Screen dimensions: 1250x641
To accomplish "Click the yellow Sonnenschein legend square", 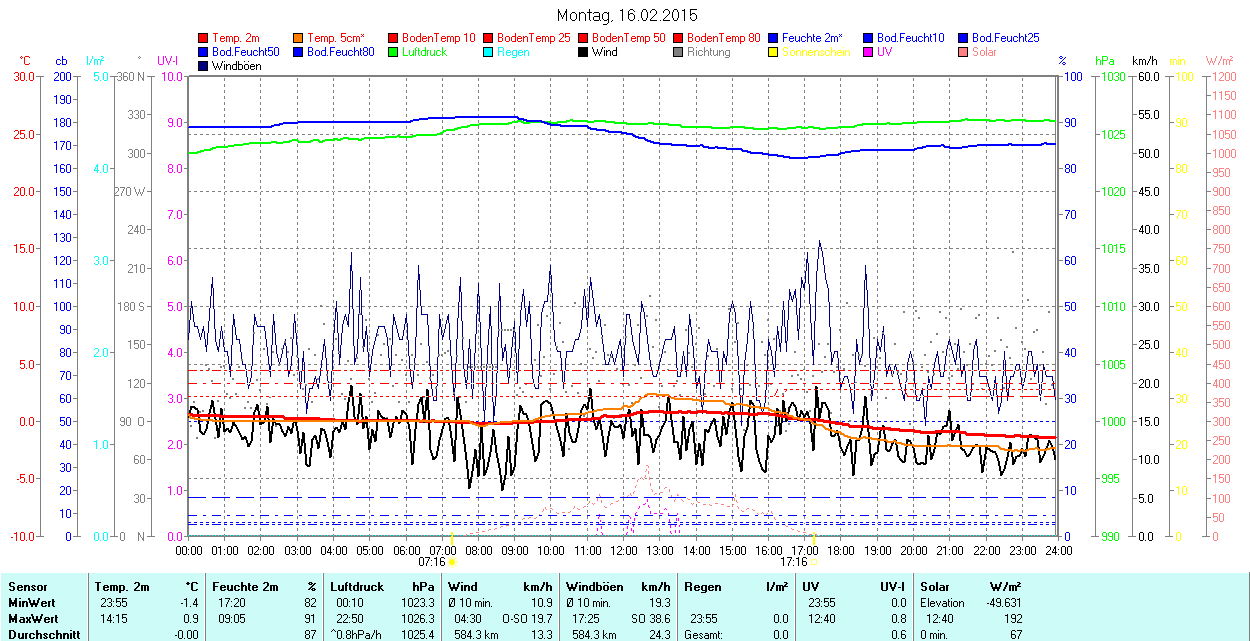I will [x=774, y=52].
